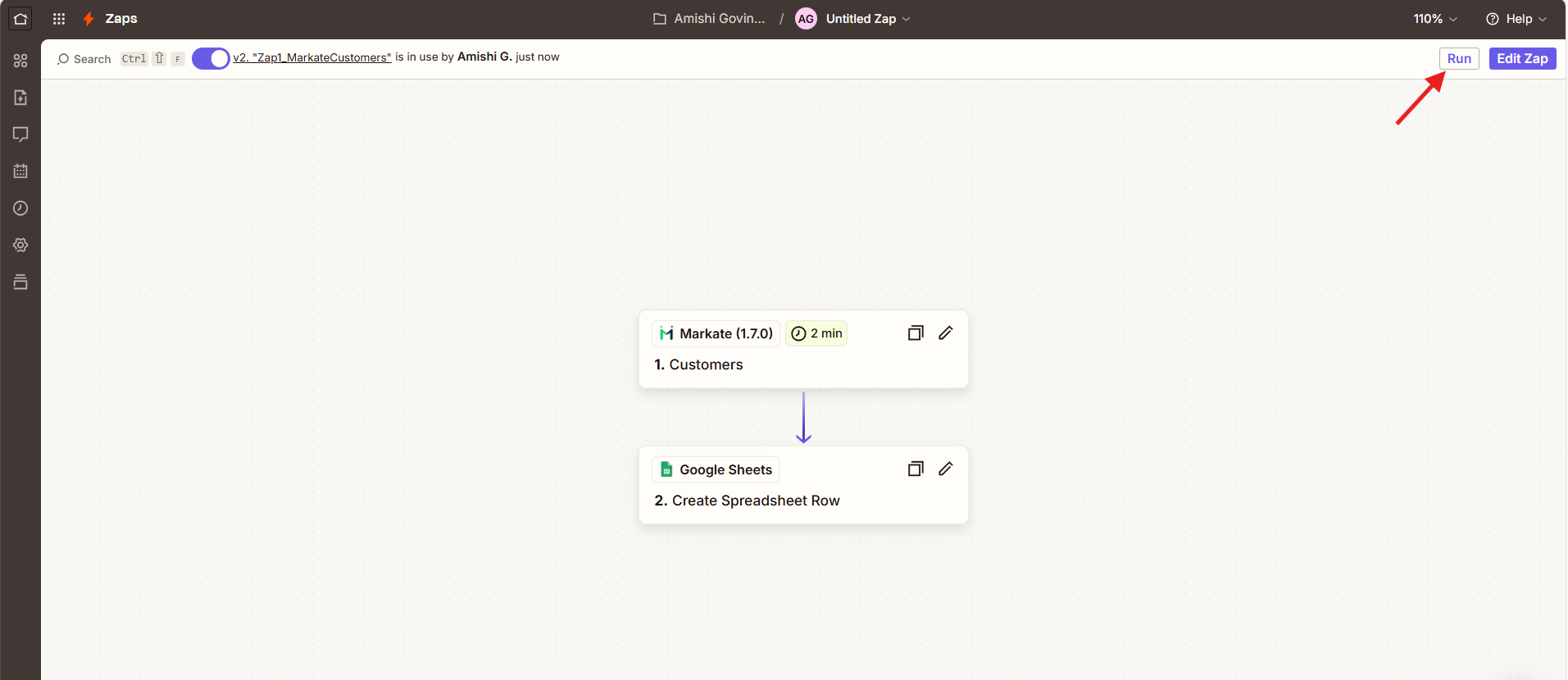The height and width of the screenshot is (680, 1568).
Task: Click the Markate app logo icon
Action: pyautogui.click(x=666, y=333)
